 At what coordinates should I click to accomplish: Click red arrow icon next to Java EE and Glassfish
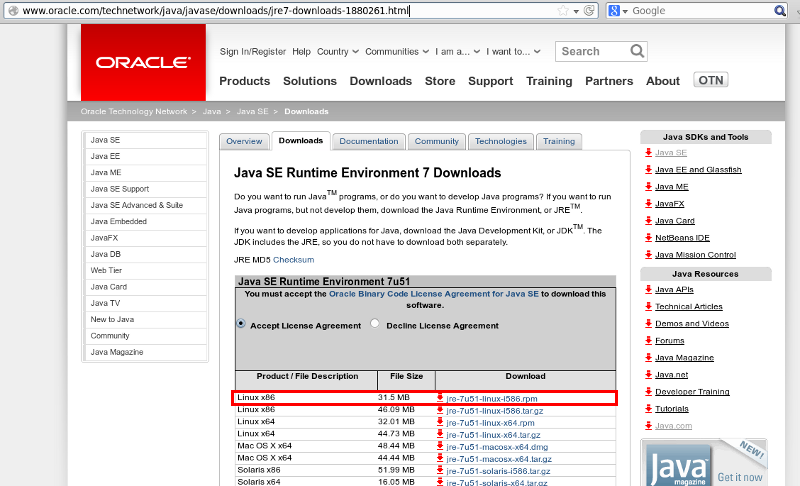pos(648,169)
